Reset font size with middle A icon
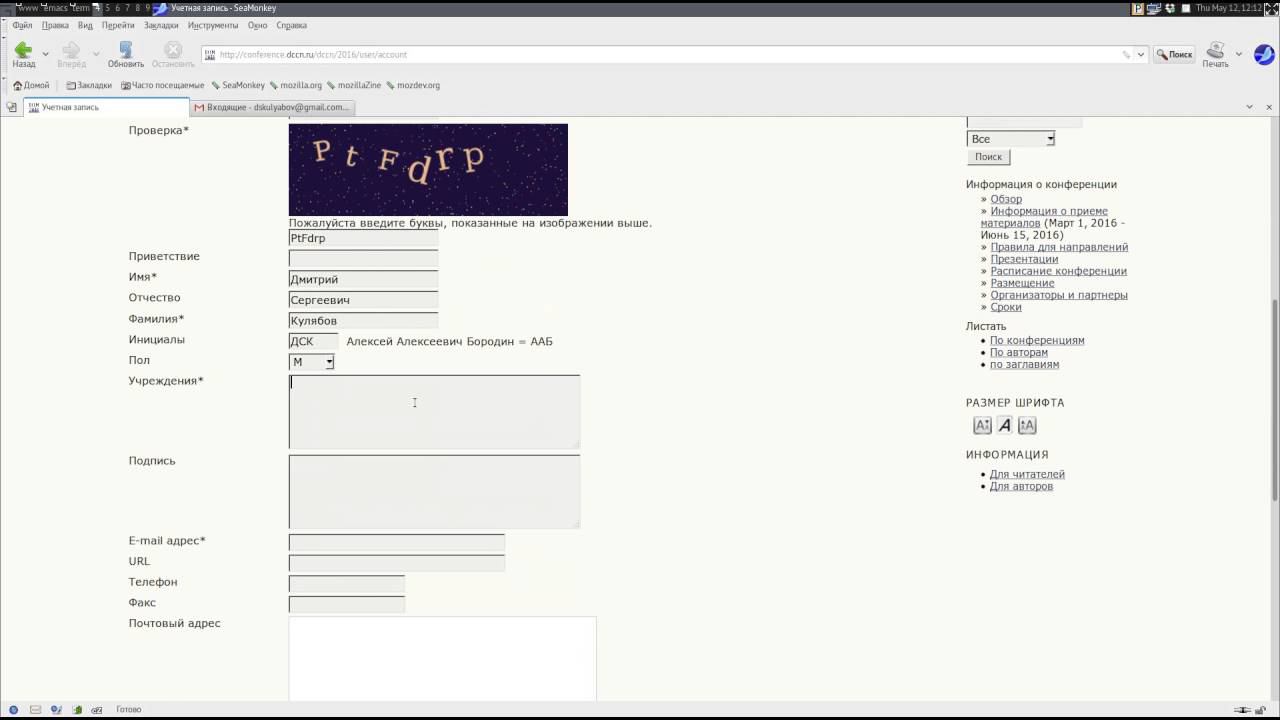This screenshot has height=720, width=1280. 1004,426
